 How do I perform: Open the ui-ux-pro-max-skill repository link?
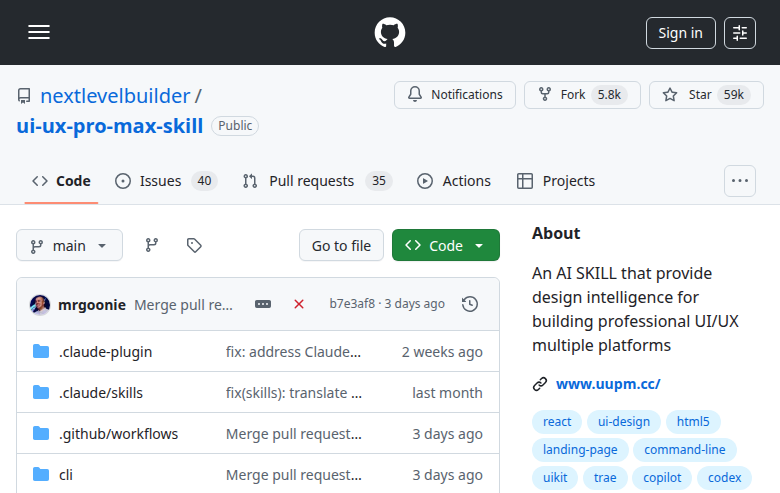pyautogui.click(x=110, y=126)
